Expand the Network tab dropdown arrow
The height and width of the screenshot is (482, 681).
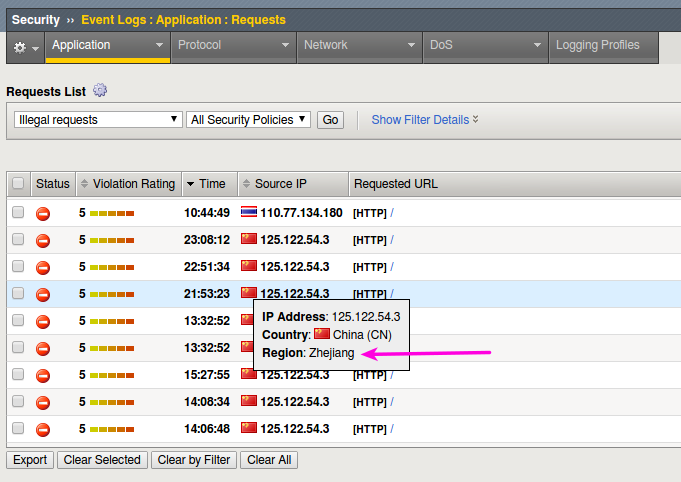411,45
